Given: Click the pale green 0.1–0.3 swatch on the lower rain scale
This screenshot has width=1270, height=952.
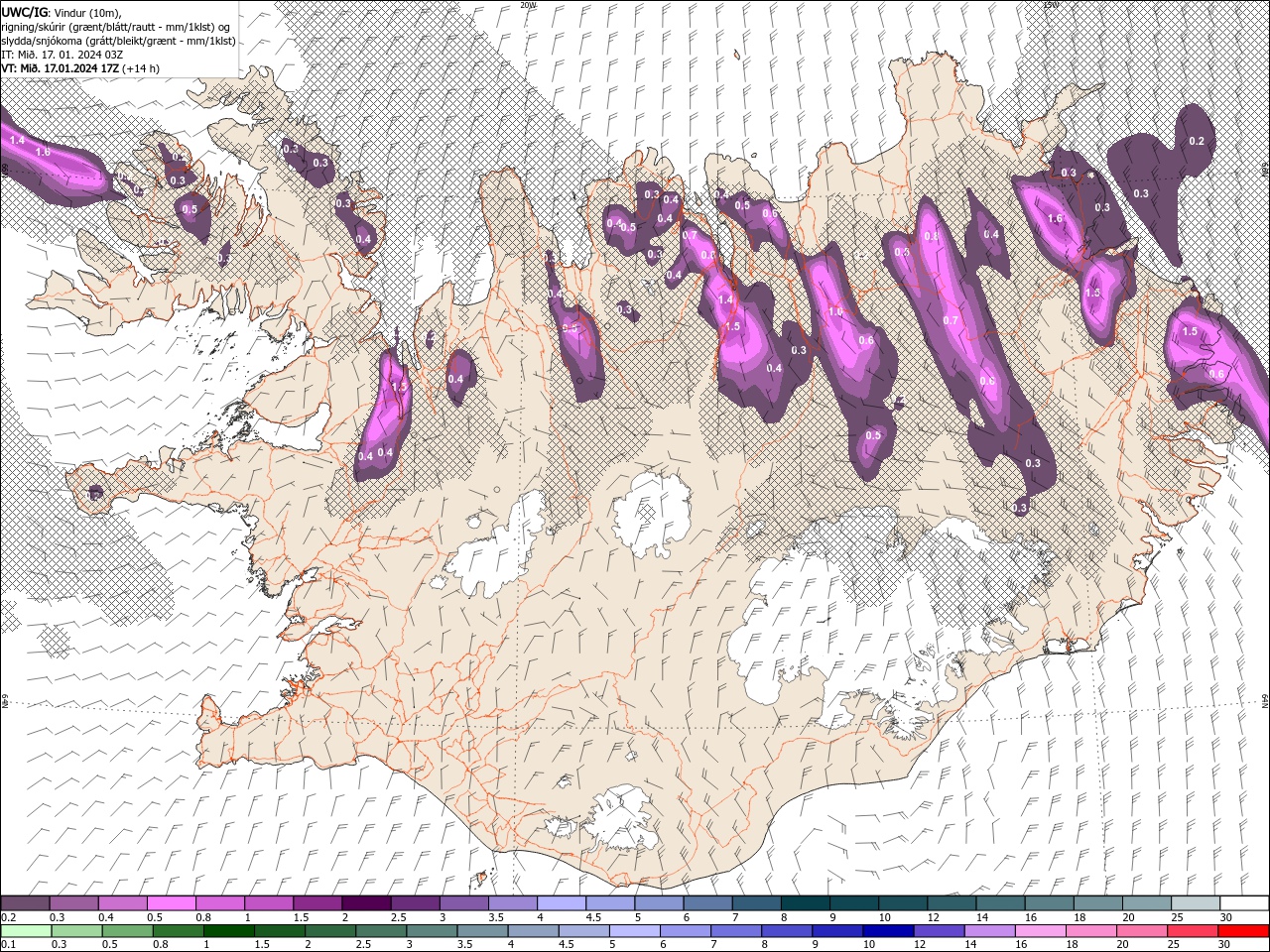Looking at the screenshot, I should click(25, 930).
